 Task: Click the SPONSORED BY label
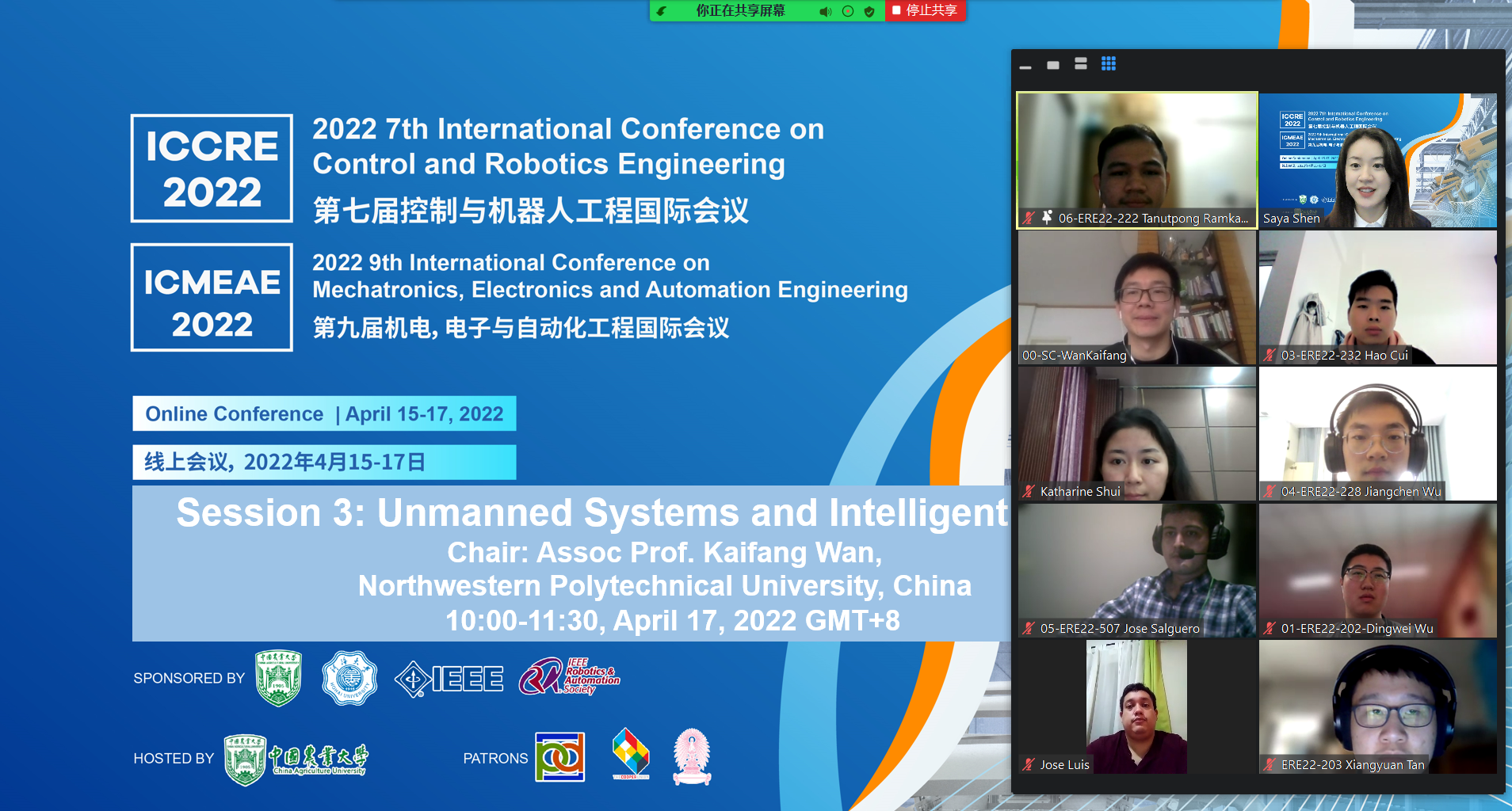[189, 678]
